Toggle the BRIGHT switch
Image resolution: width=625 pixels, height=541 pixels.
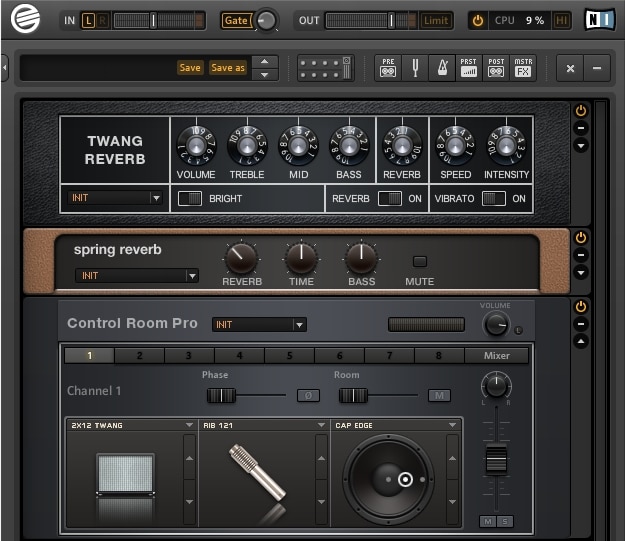coord(190,198)
